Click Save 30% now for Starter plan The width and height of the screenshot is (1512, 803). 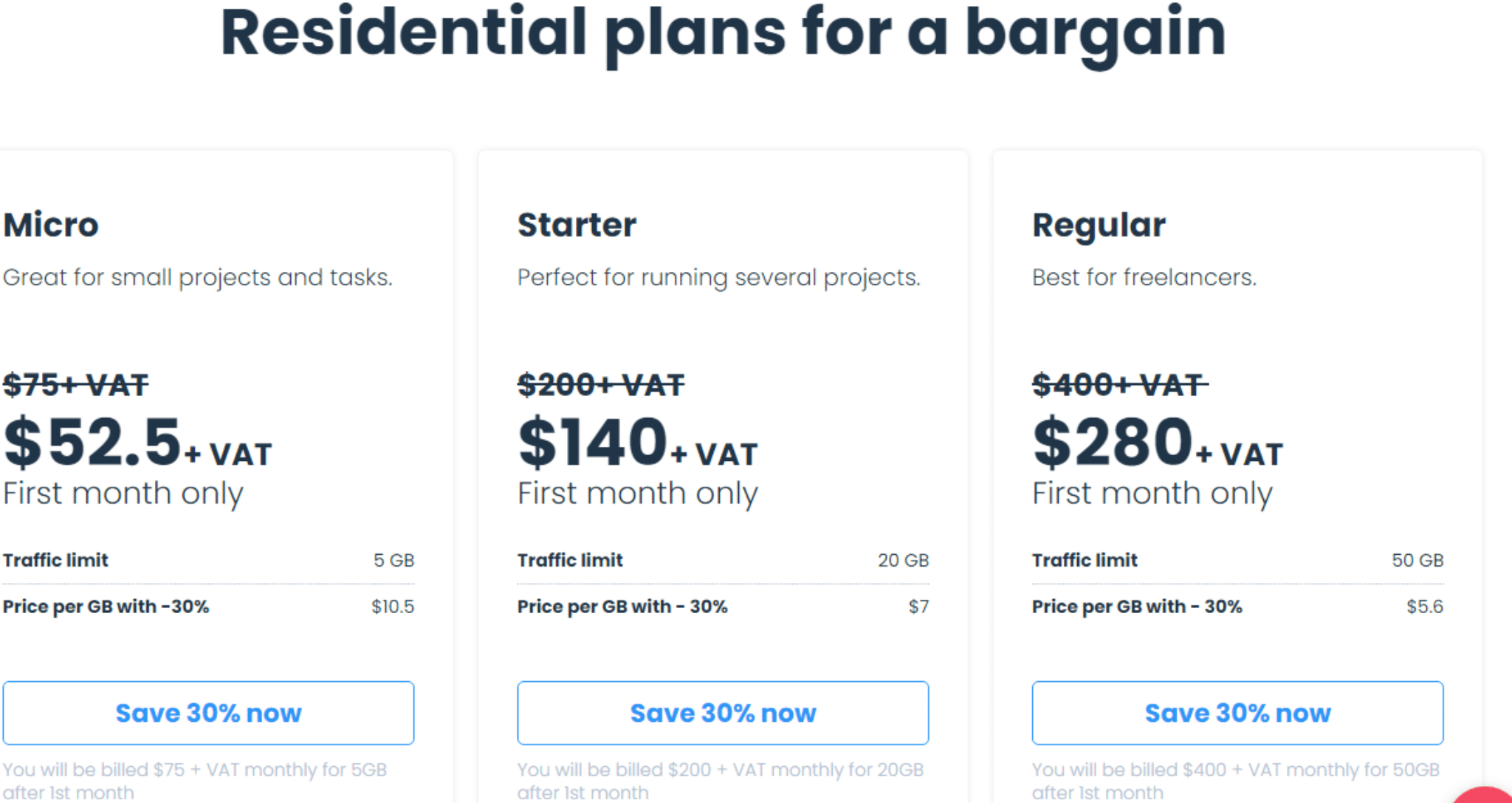point(723,713)
